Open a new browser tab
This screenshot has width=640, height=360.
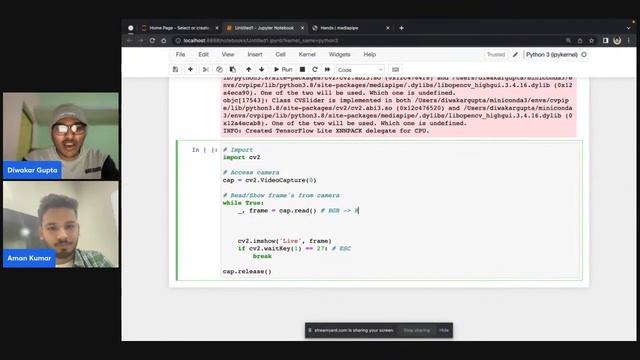(402, 28)
